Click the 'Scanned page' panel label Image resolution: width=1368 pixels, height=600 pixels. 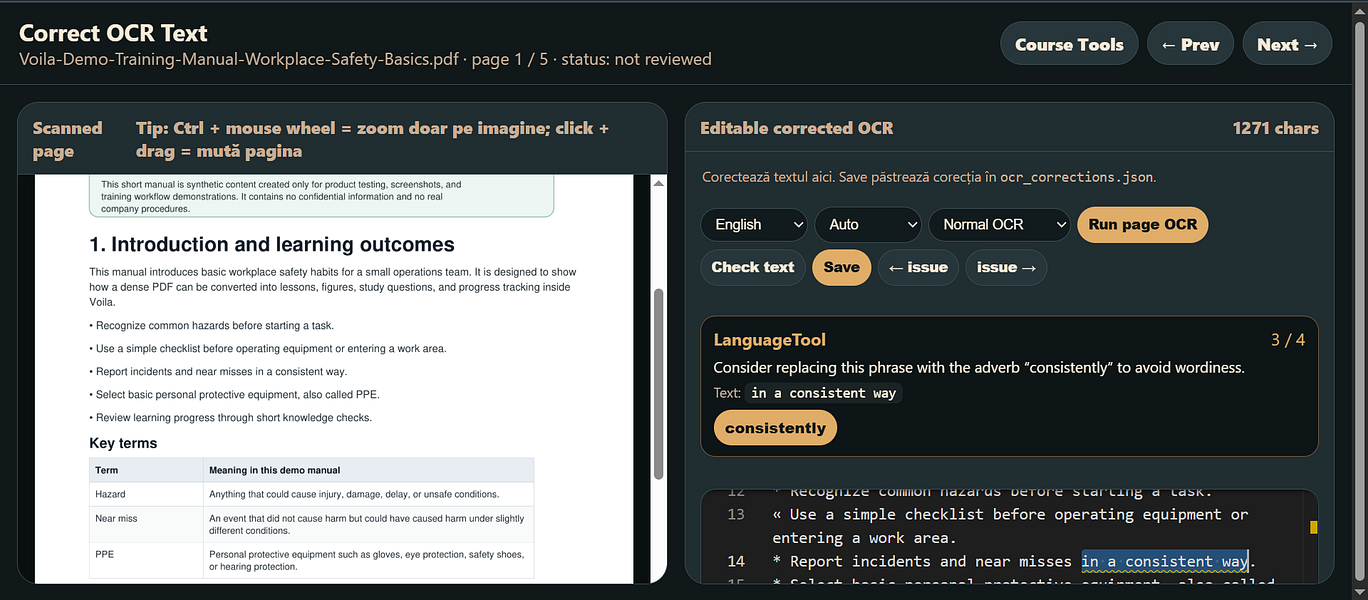point(68,140)
